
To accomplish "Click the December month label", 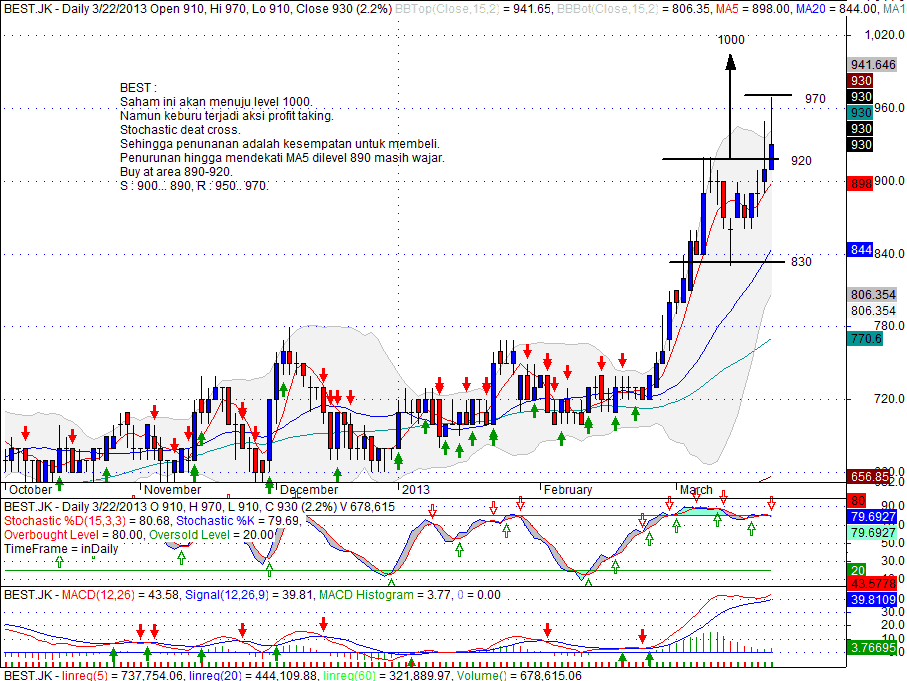I will pyautogui.click(x=309, y=490).
